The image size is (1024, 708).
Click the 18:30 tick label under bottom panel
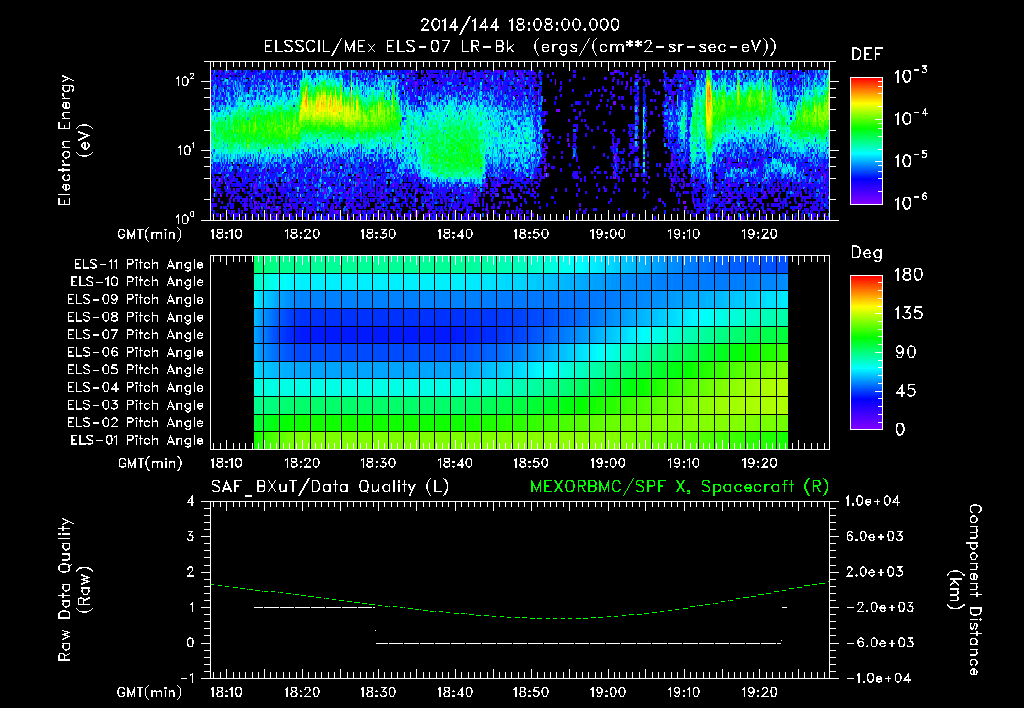[378, 692]
